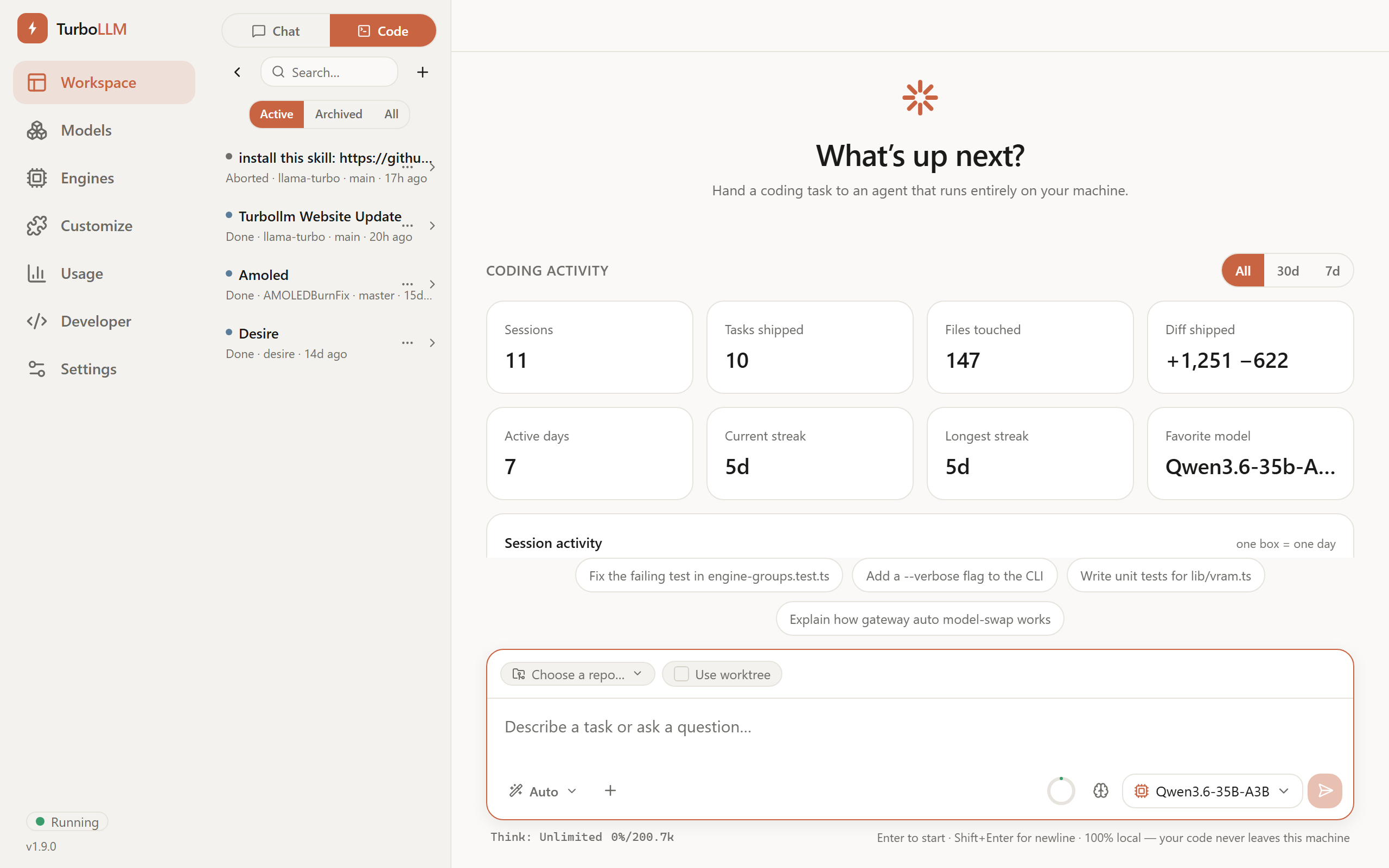Click the TurboLLM lightning logo icon
This screenshot has width=1389, height=868.
[32, 29]
